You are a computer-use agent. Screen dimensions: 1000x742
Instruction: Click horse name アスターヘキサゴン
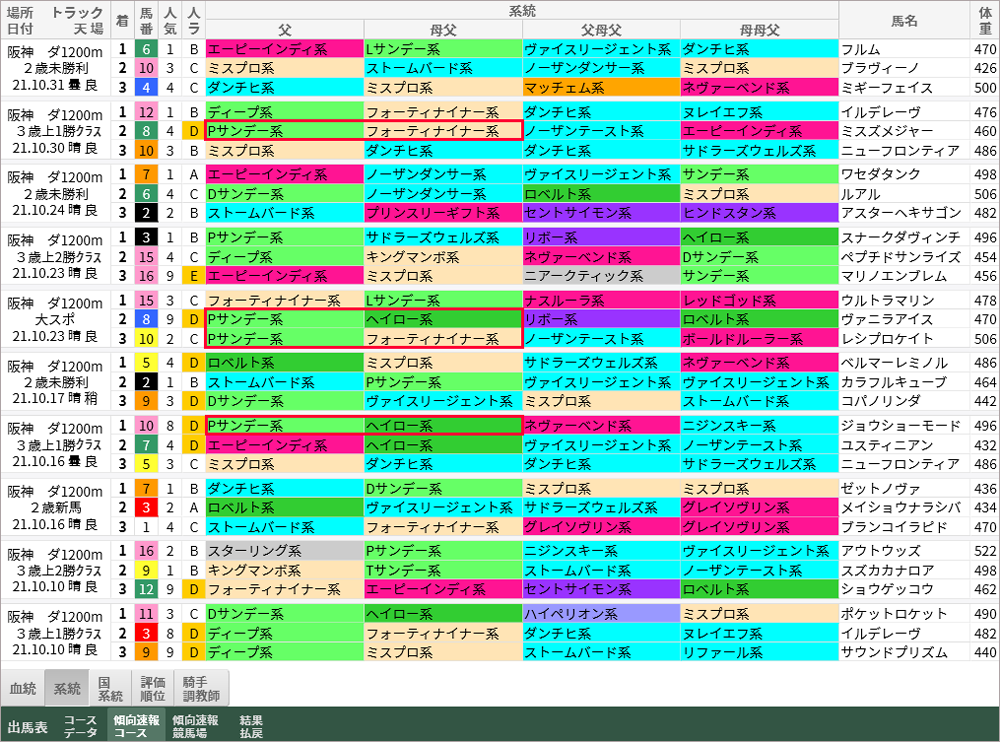click(x=901, y=213)
